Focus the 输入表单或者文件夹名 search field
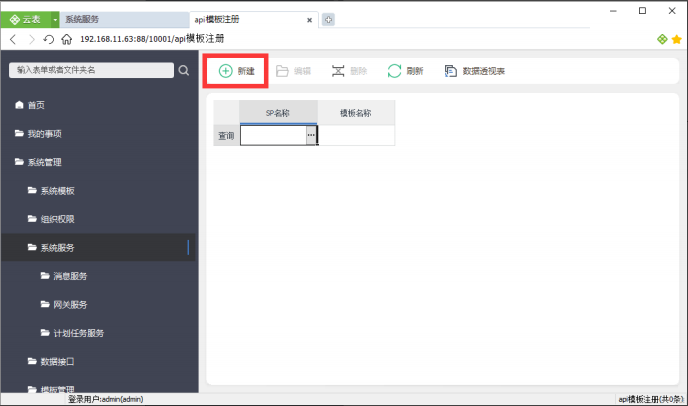The height and width of the screenshot is (406, 688). [91, 70]
